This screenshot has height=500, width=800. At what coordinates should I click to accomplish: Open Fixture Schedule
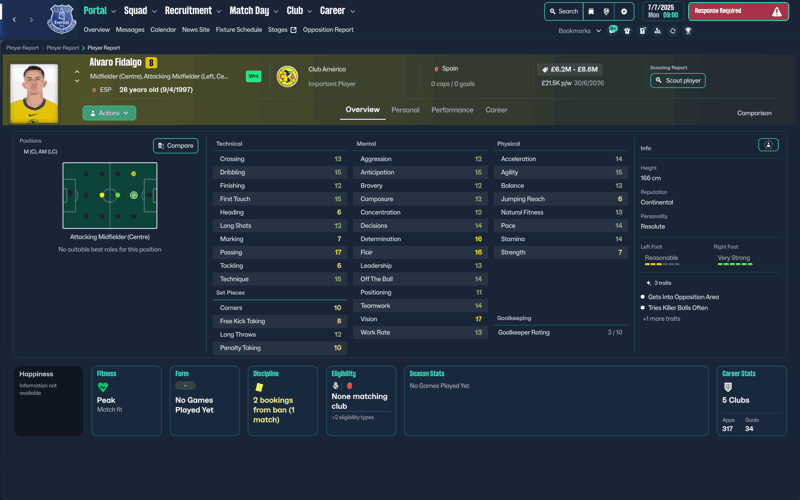pyautogui.click(x=239, y=30)
